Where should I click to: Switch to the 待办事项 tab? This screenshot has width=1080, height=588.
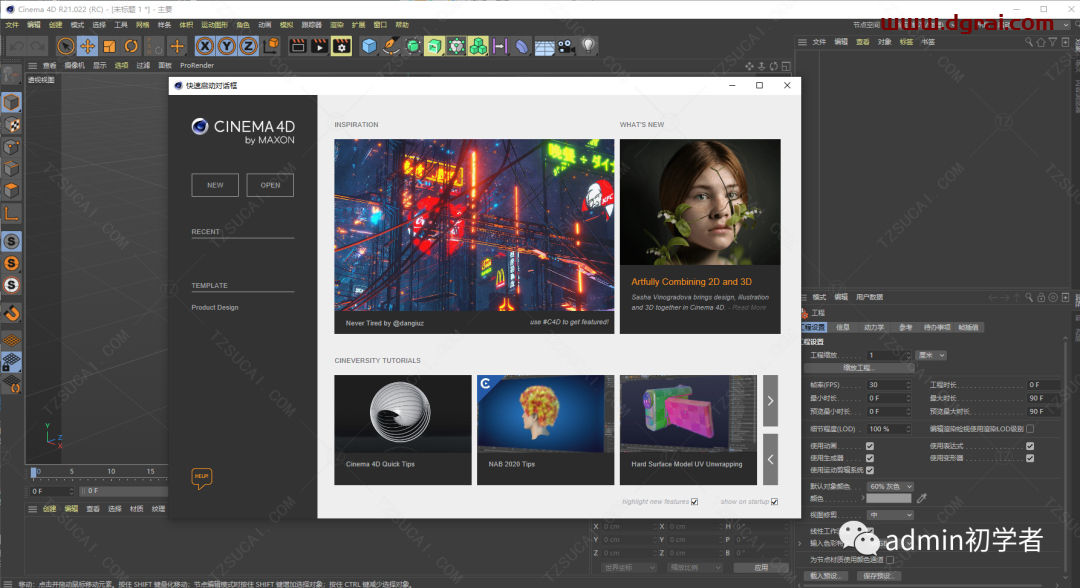(937, 328)
